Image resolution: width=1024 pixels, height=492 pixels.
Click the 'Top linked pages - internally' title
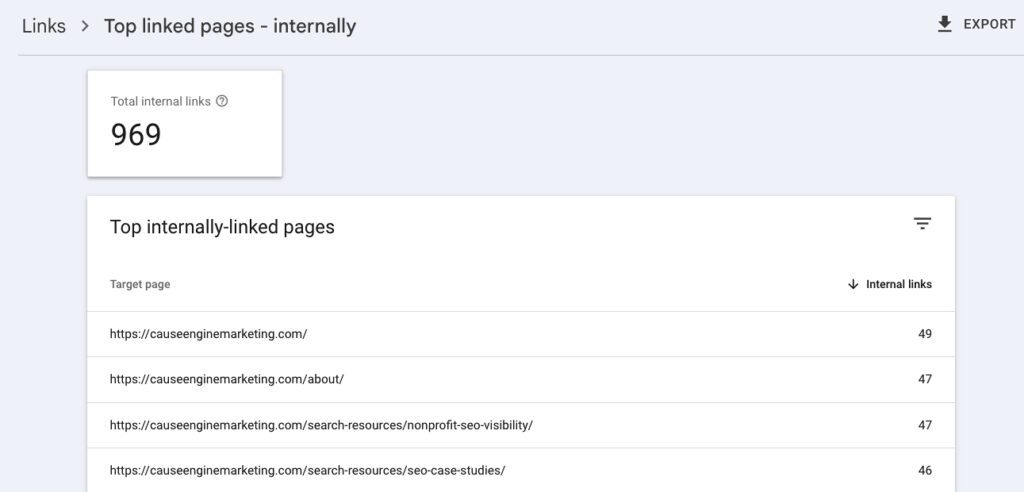point(230,26)
